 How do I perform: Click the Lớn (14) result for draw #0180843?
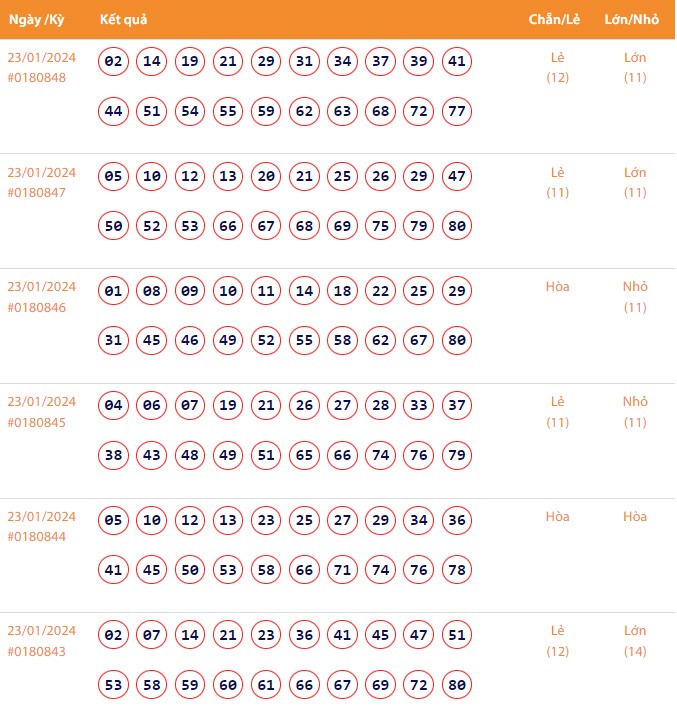[x=635, y=641]
